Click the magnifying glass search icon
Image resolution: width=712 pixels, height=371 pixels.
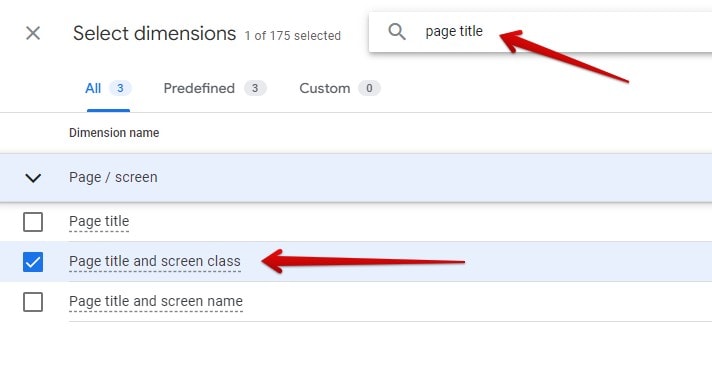pyautogui.click(x=397, y=32)
